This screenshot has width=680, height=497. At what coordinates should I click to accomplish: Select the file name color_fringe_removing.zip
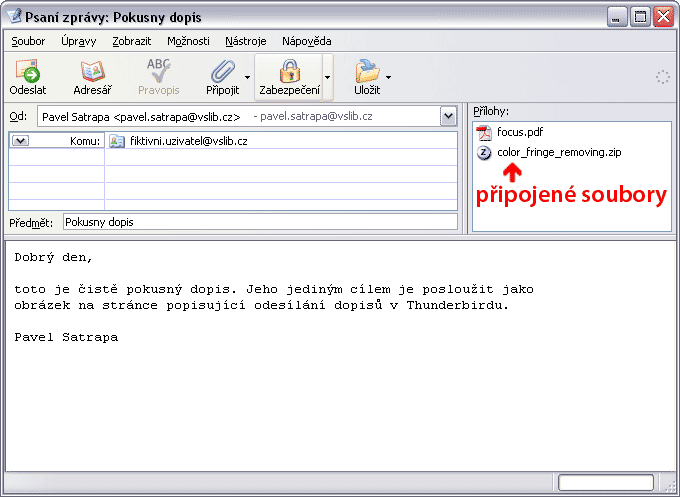click(559, 153)
